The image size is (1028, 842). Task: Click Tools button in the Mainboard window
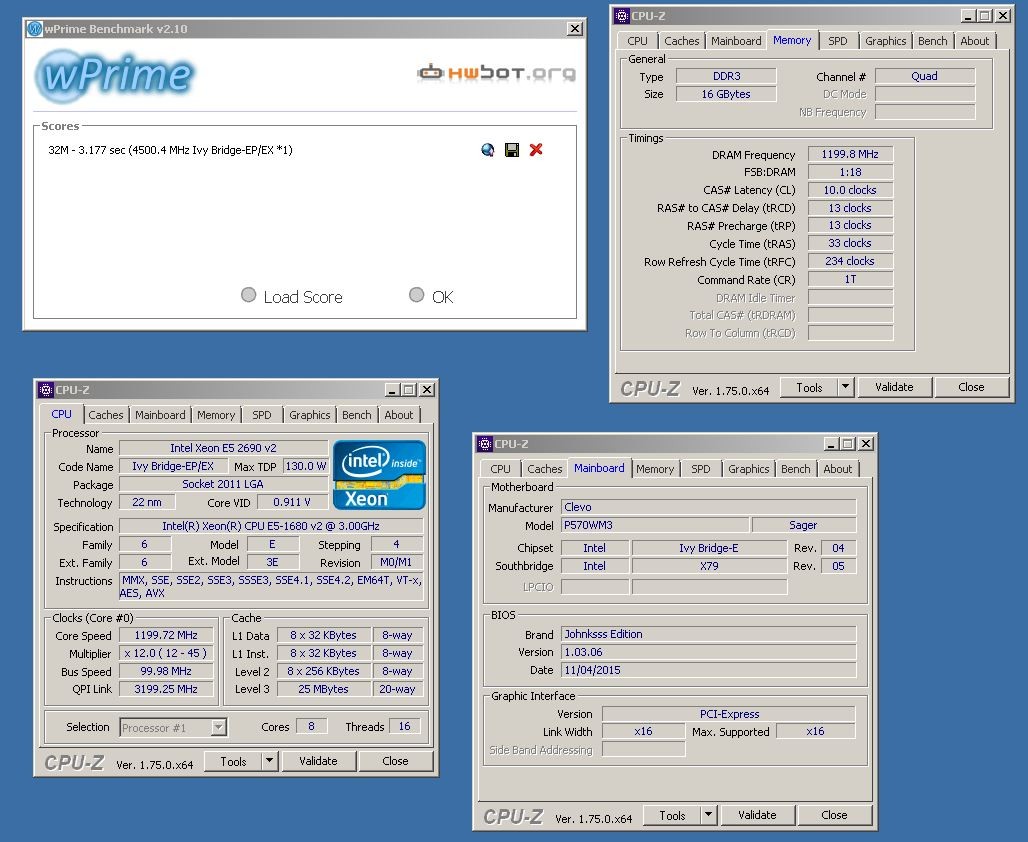pos(672,815)
